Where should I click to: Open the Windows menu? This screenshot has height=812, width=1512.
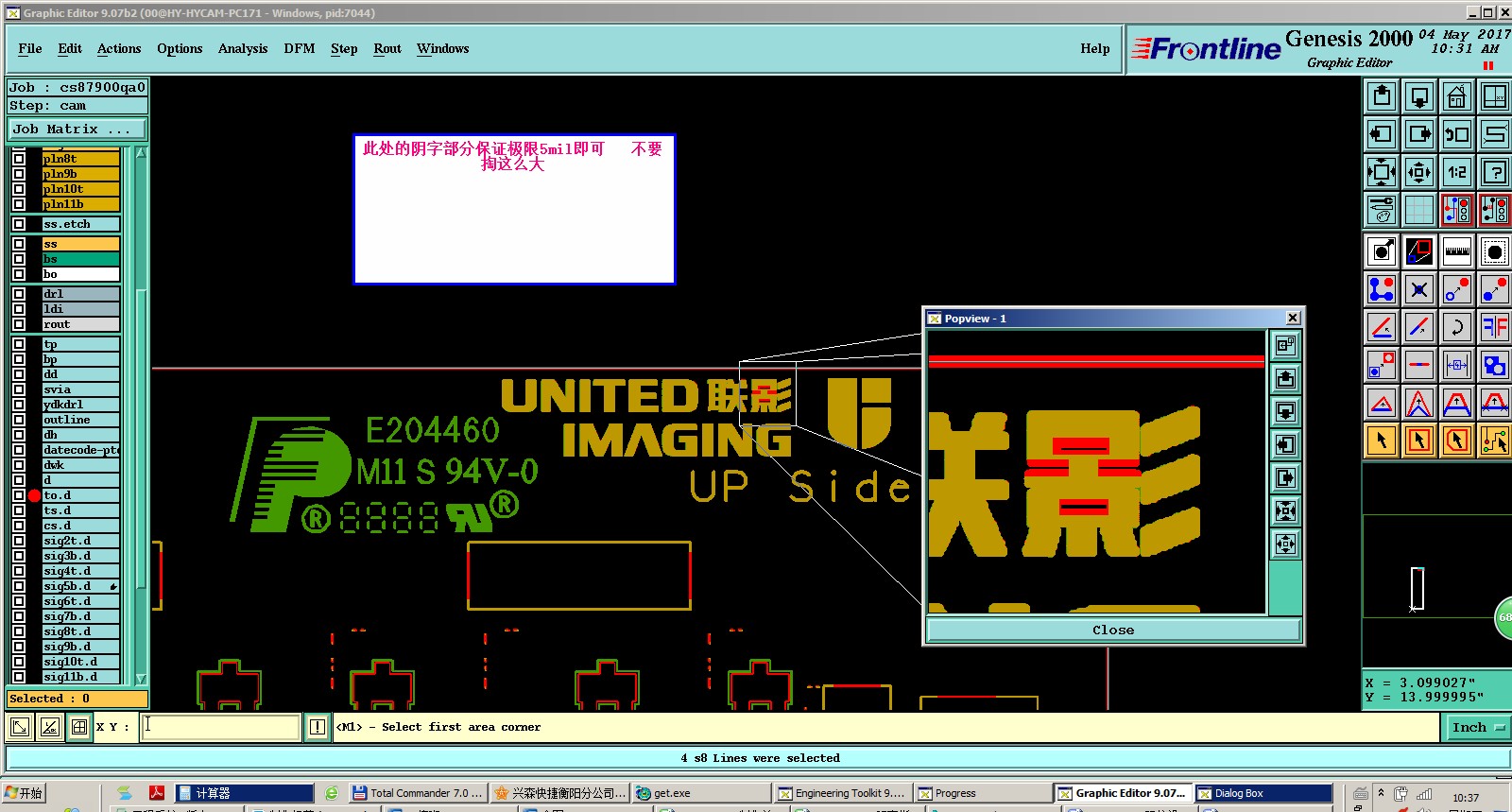(443, 48)
